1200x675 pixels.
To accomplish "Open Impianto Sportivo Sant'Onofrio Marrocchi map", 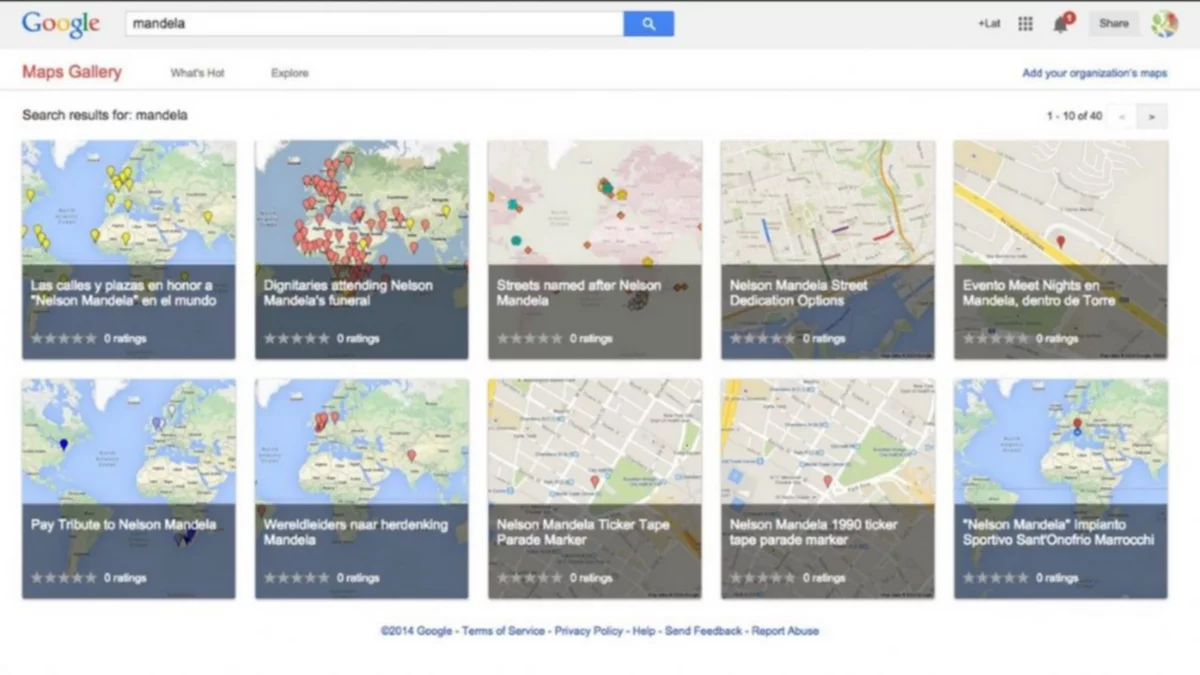I will tap(1061, 489).
